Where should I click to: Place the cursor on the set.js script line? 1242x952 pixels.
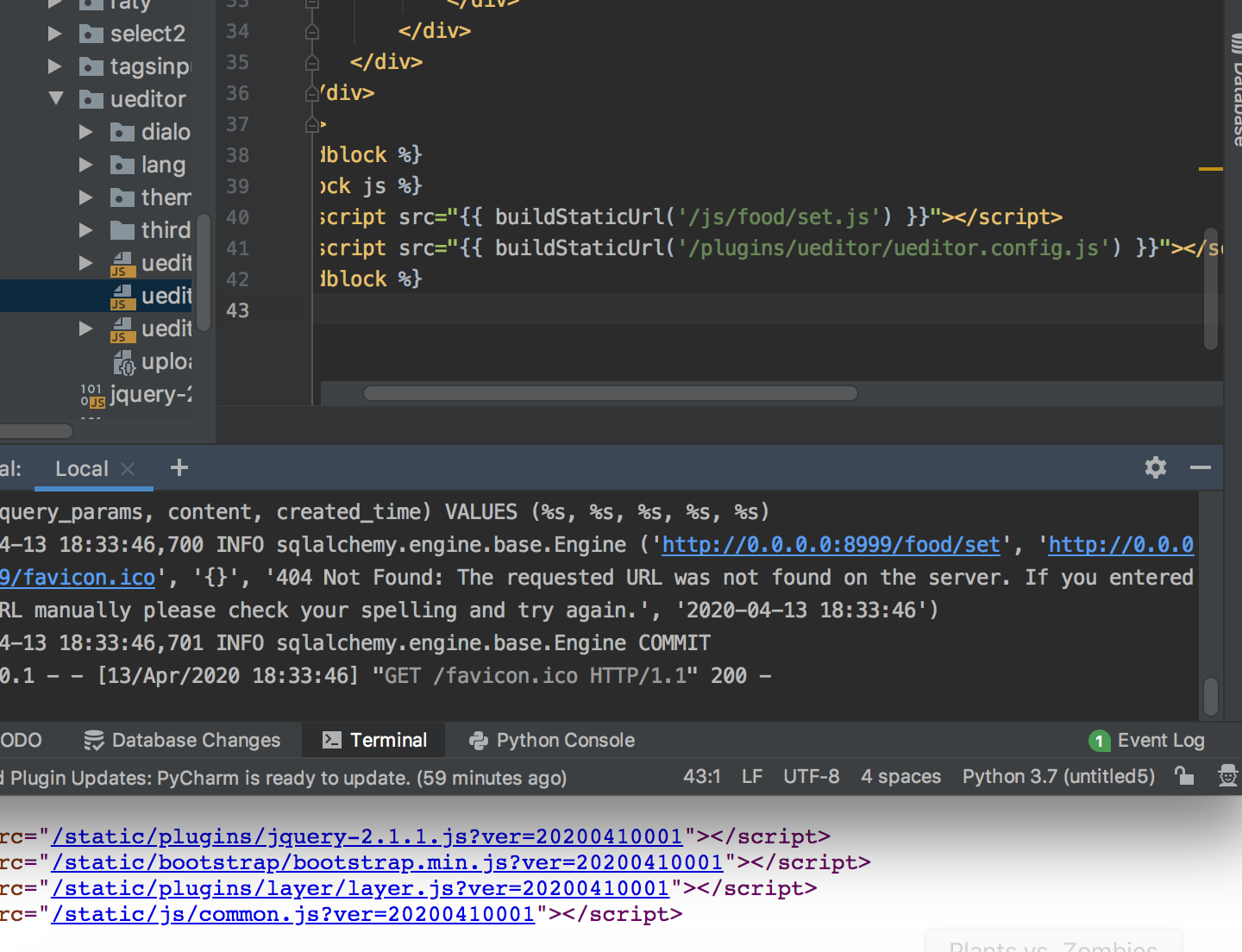[x=691, y=216]
